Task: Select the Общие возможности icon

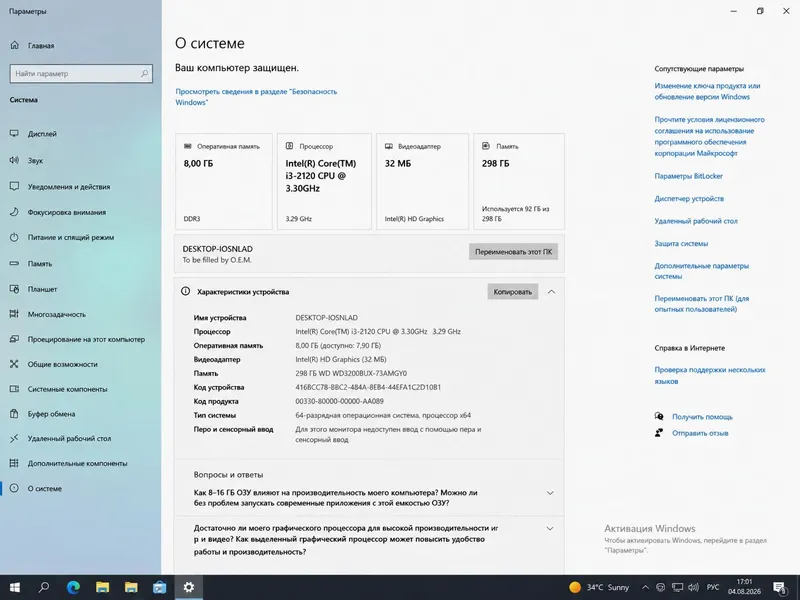Action: [14, 364]
